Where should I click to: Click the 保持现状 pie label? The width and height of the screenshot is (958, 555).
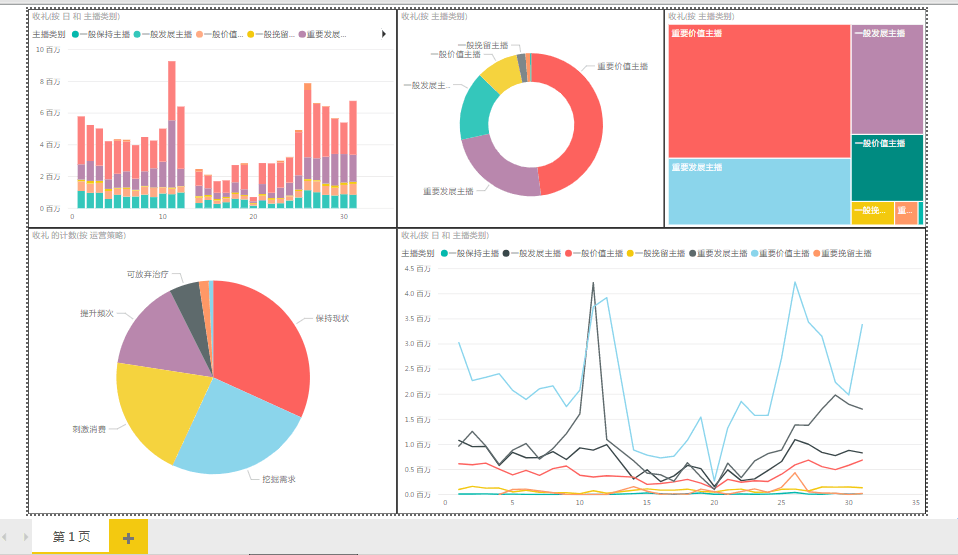pyautogui.click(x=332, y=318)
